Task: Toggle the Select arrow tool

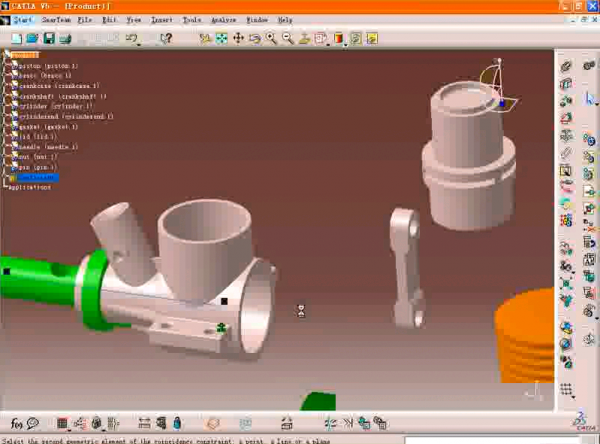Action: pyautogui.click(x=589, y=98)
